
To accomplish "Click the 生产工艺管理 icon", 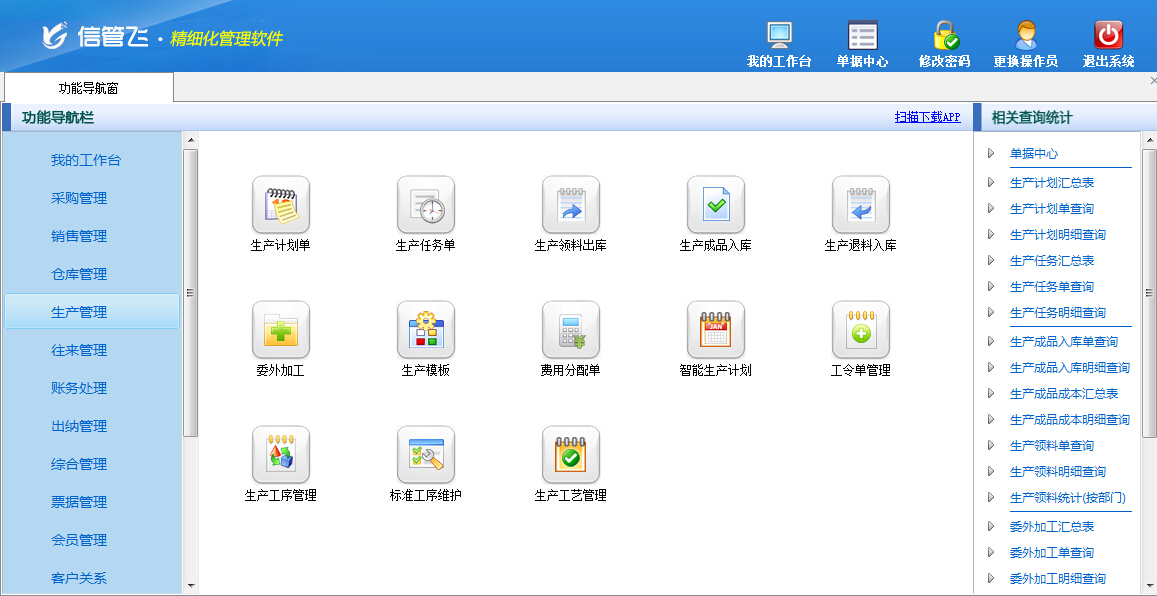I will point(571,455).
